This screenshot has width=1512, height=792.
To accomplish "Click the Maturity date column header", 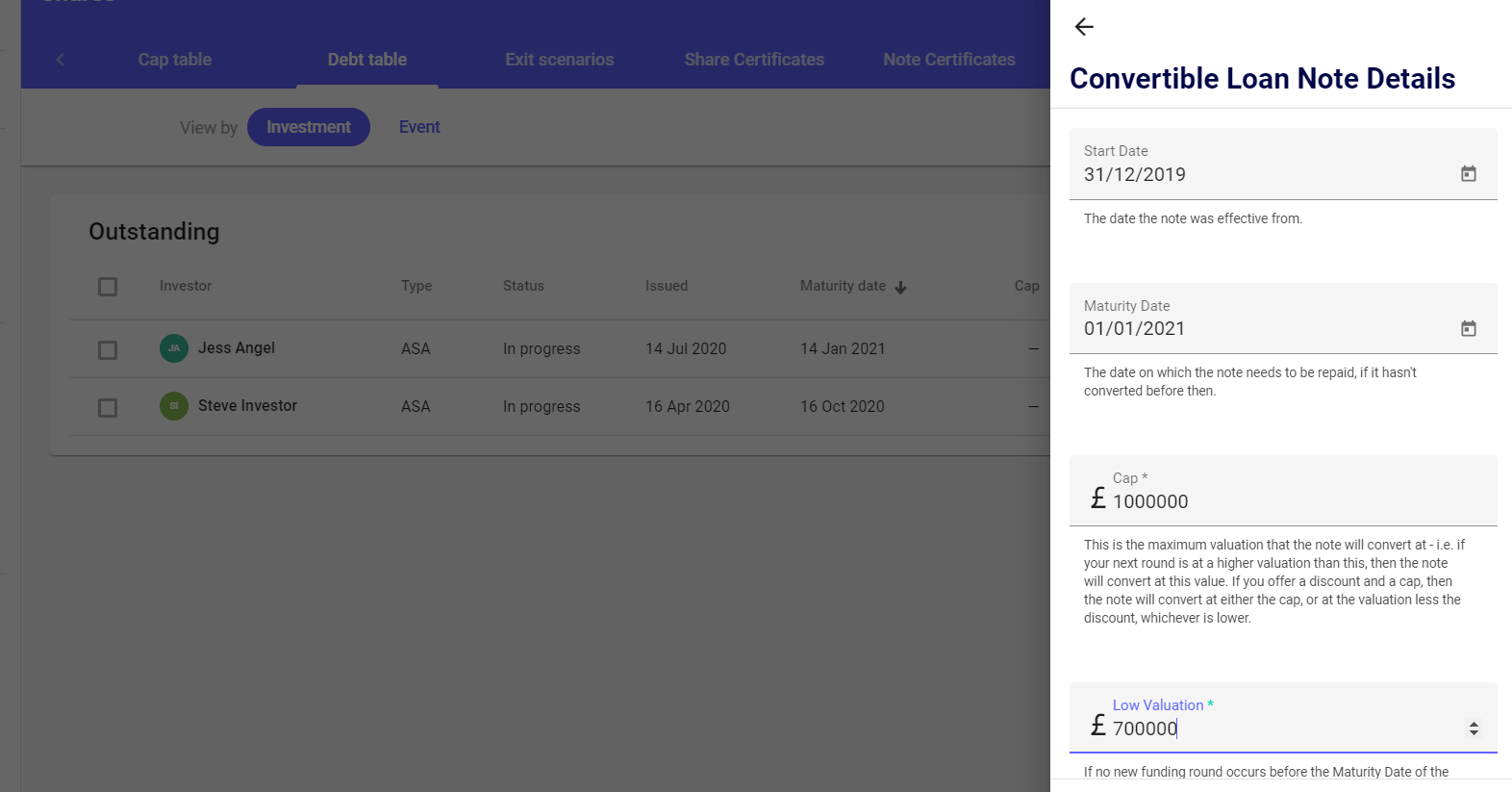I will coord(843,286).
